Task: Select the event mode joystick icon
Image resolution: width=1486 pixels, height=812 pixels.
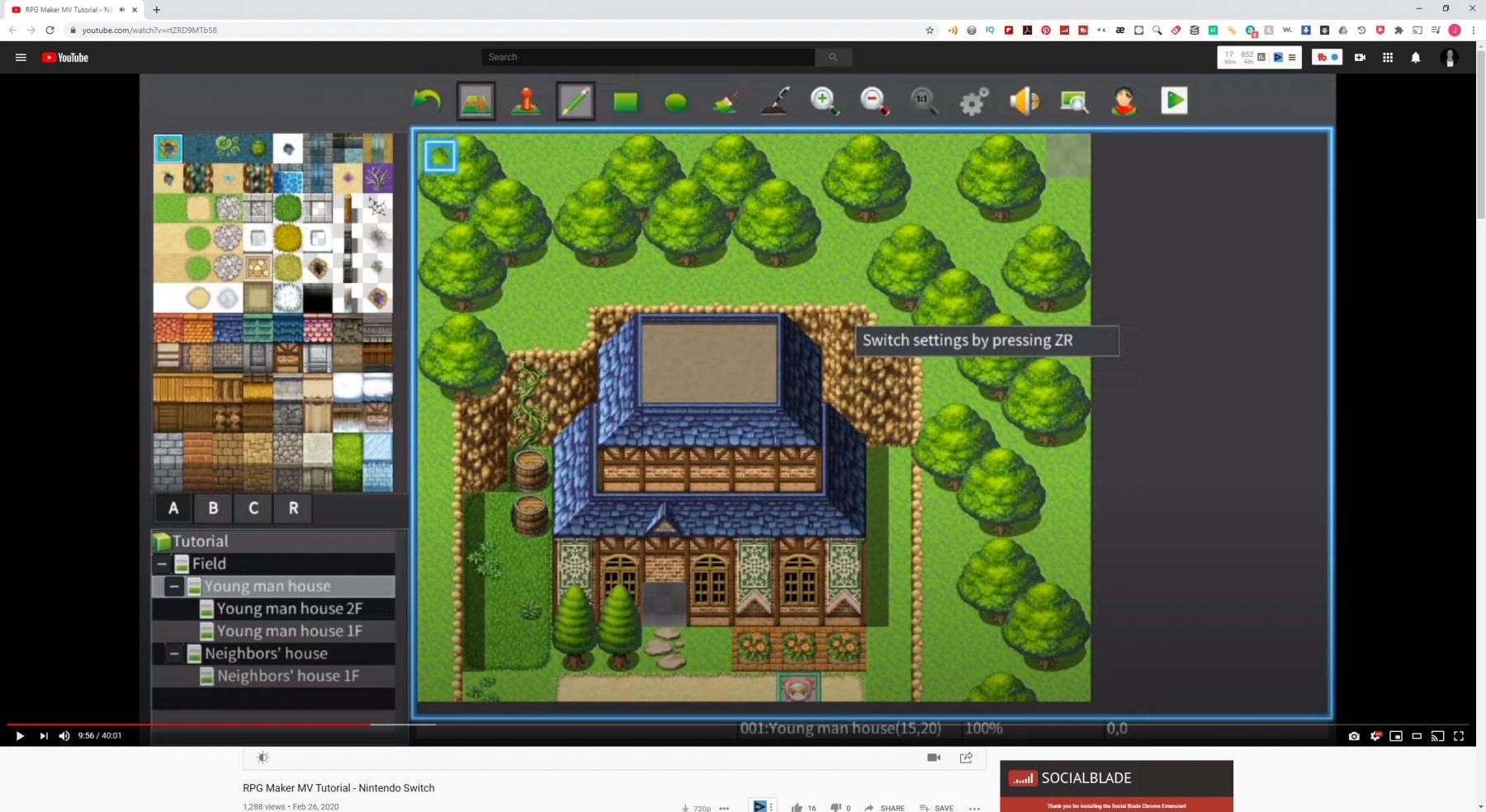Action: point(526,101)
